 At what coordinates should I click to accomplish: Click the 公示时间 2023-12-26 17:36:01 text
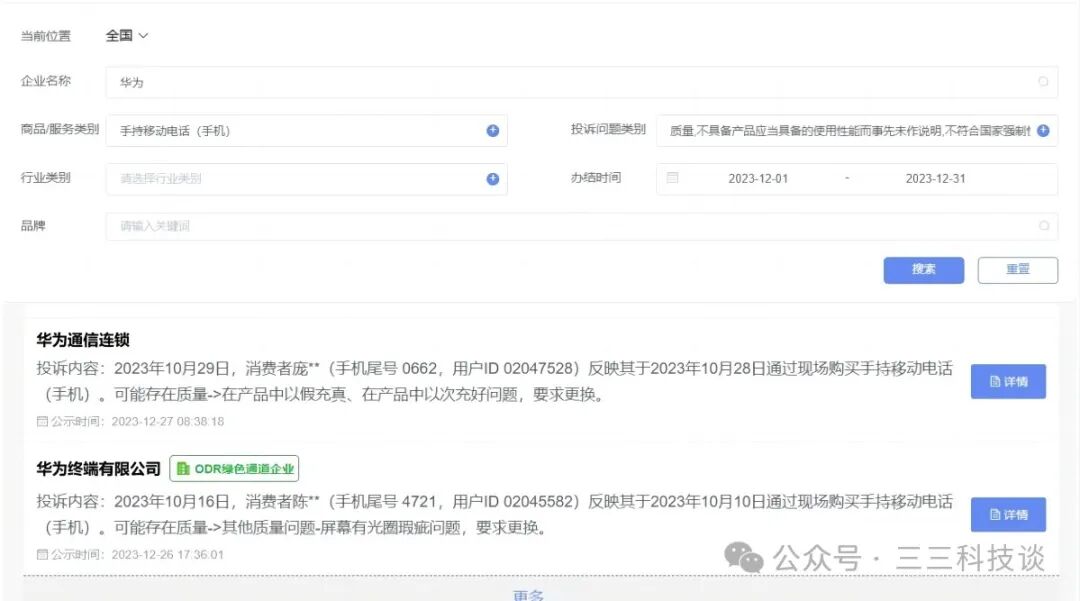pyautogui.click(x=130, y=554)
